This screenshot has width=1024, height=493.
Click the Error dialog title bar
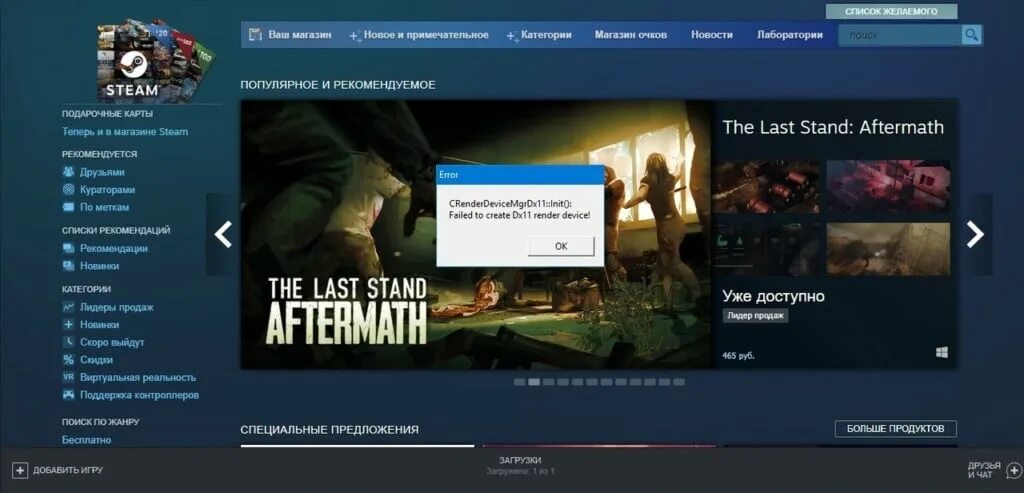pos(520,174)
